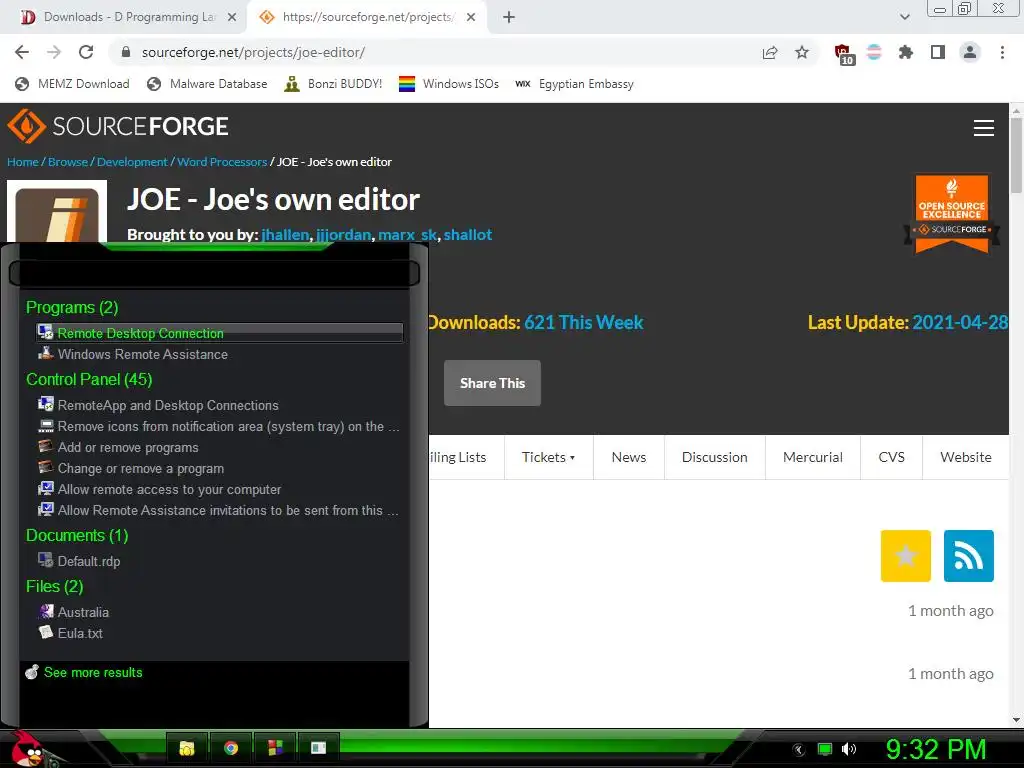This screenshot has width=1024, height=768.
Task: Open the marx_sk author link
Action: click(408, 235)
